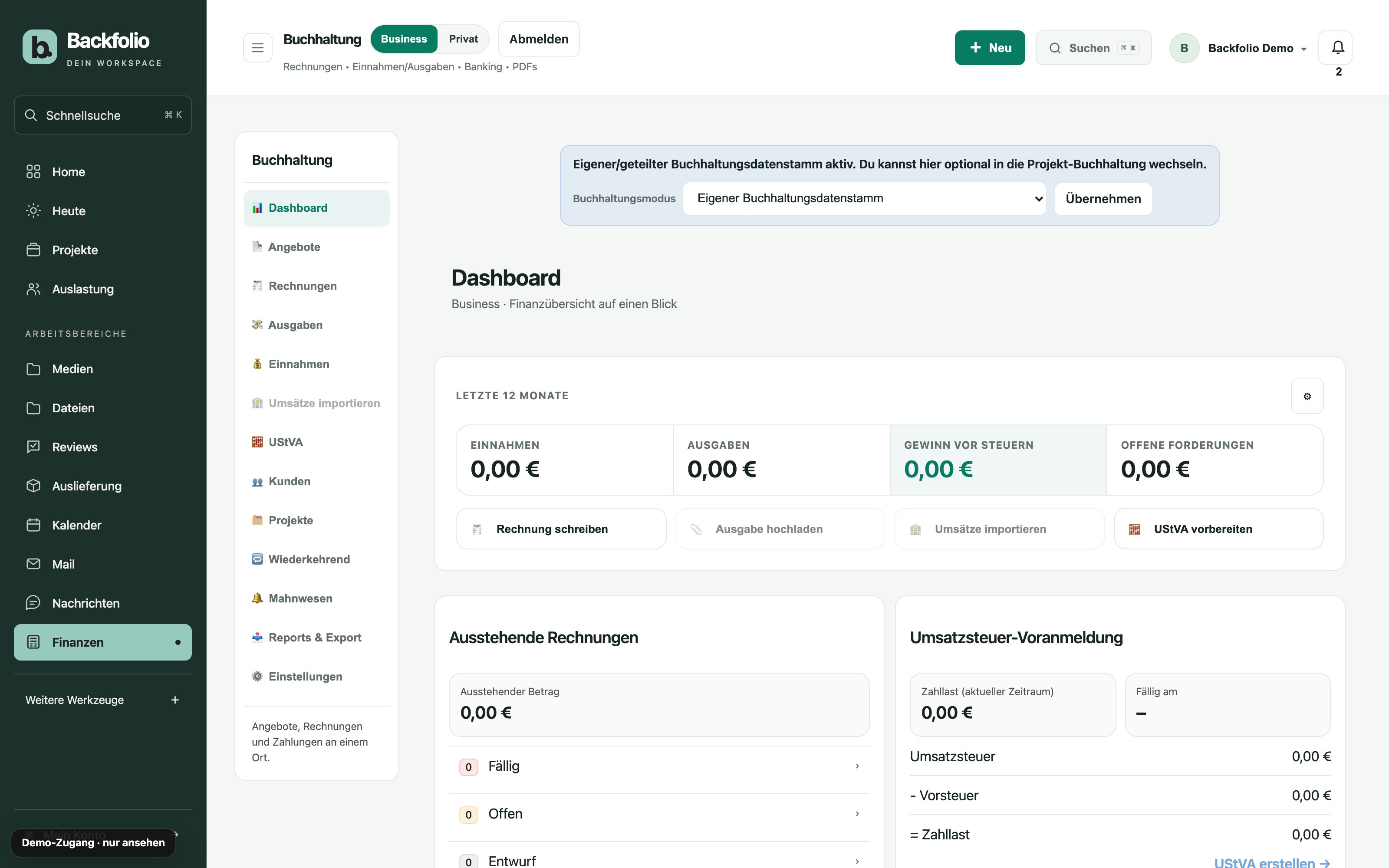Open dashboard settings gear icon

[1307, 396]
